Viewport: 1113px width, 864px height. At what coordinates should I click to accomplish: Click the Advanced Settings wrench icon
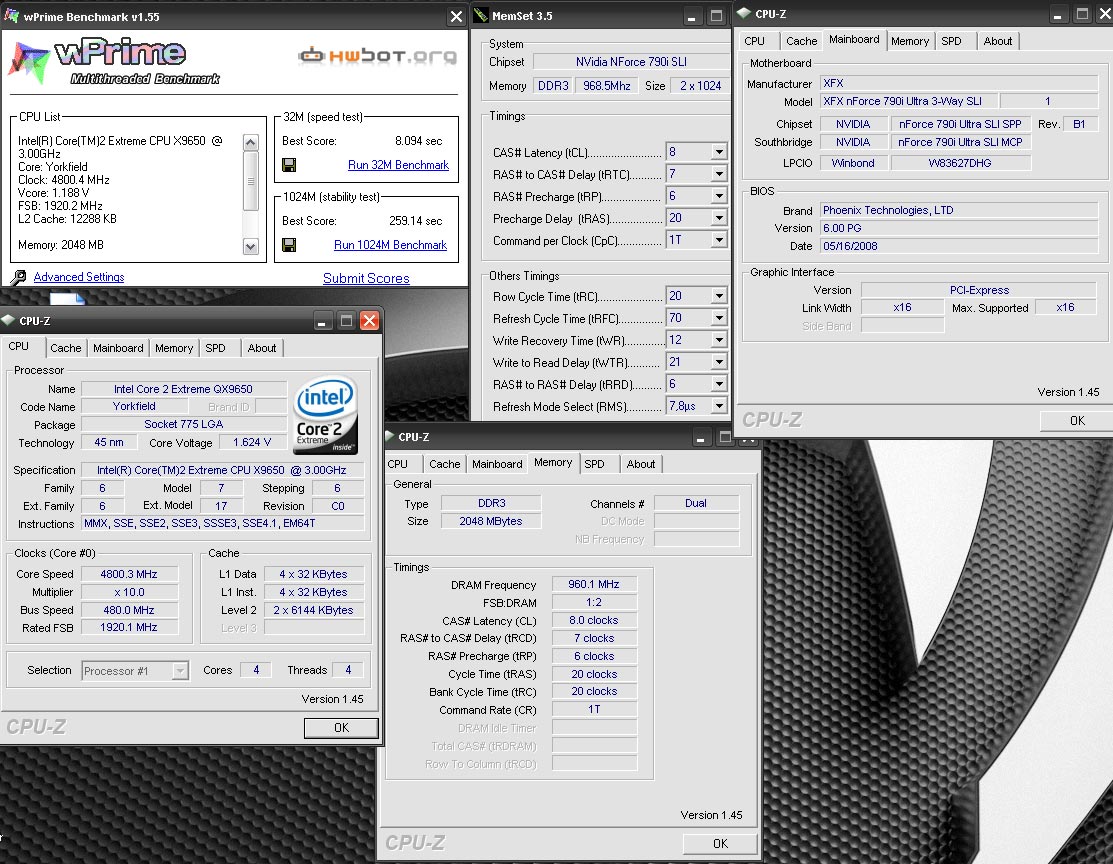[x=18, y=277]
